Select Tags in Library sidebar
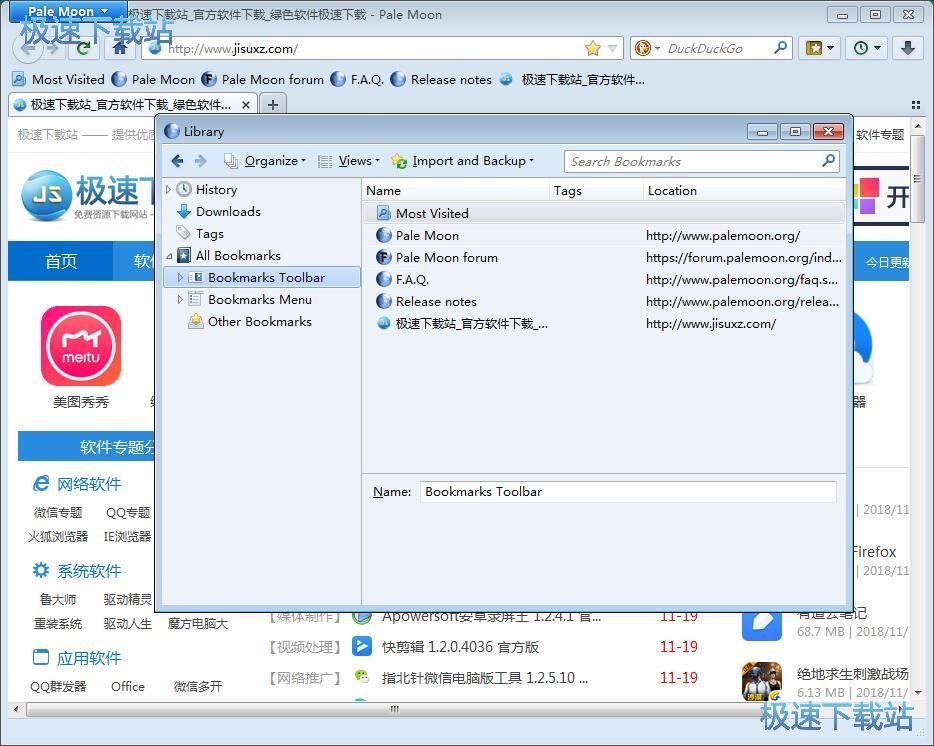Image resolution: width=934 pixels, height=746 pixels. tap(210, 234)
